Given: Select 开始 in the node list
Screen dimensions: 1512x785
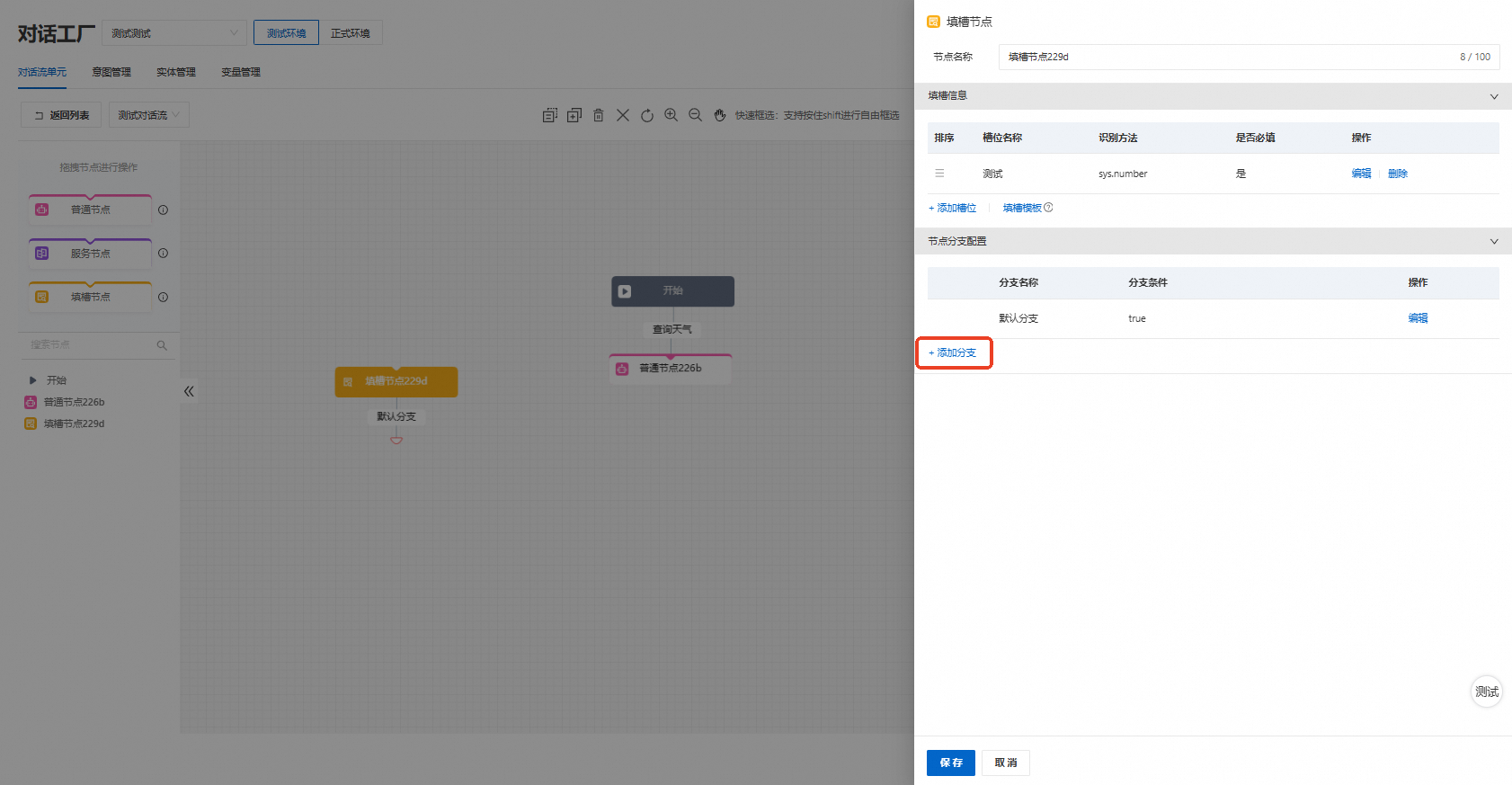Looking at the screenshot, I should click(x=57, y=380).
